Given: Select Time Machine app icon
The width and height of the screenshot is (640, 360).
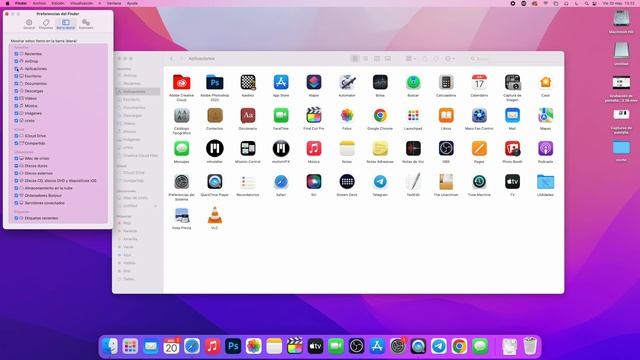Looking at the screenshot, I should (x=479, y=182).
